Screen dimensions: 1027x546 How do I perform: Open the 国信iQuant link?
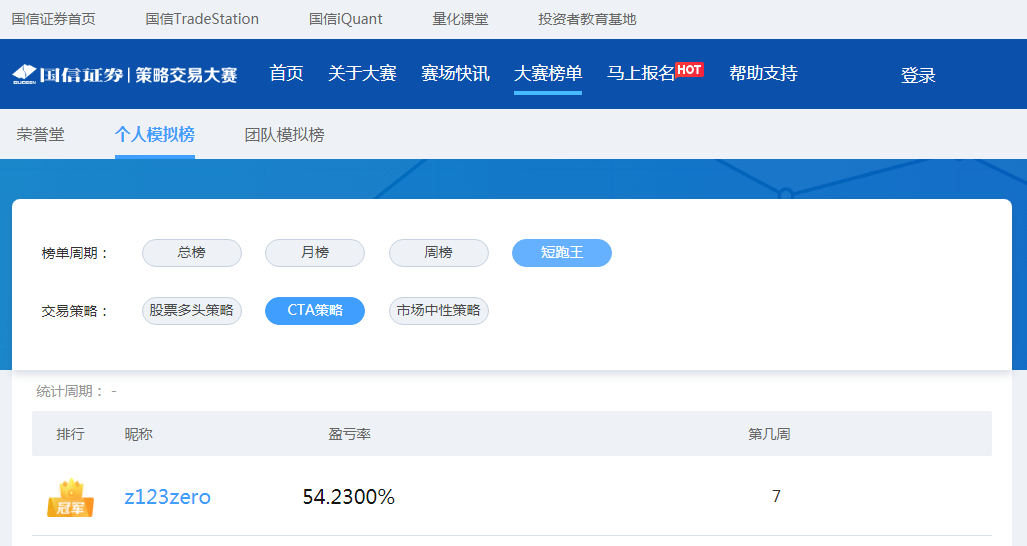coord(345,19)
